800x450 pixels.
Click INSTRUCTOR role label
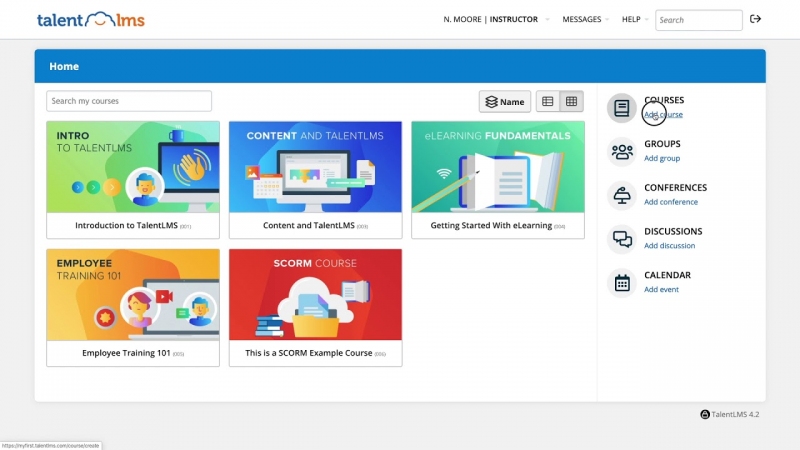514,19
